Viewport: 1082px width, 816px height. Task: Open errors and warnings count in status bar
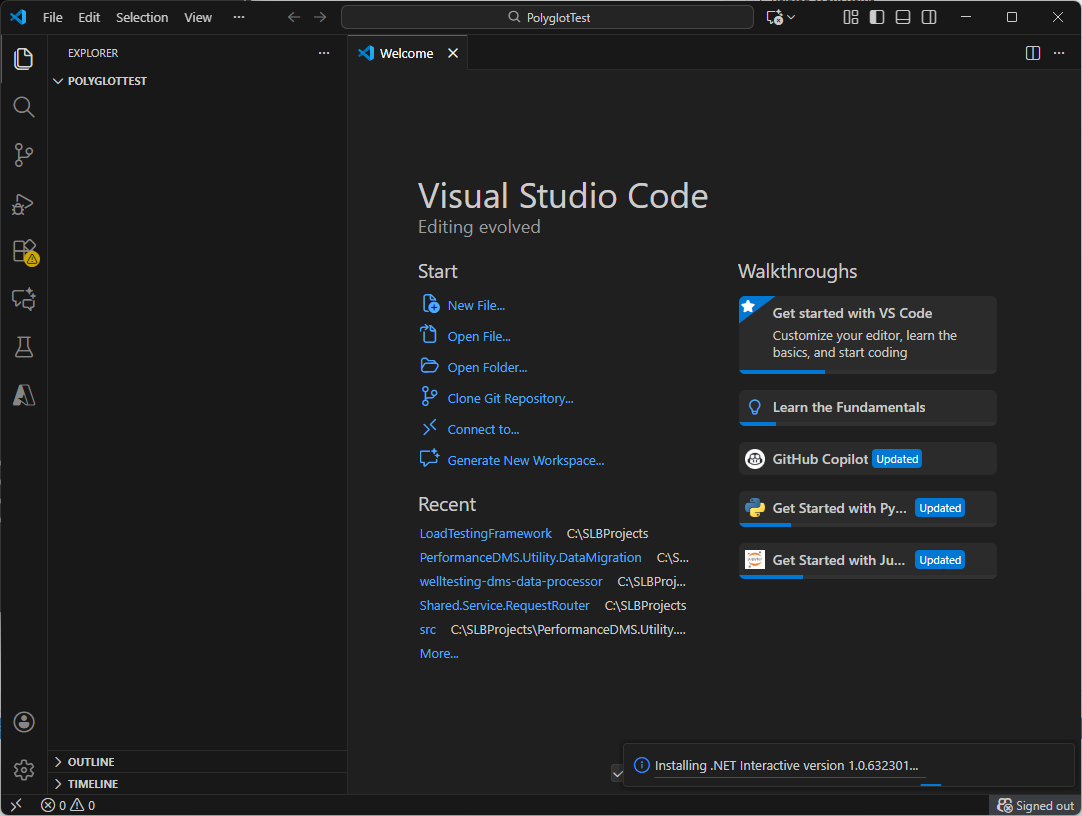pos(68,805)
